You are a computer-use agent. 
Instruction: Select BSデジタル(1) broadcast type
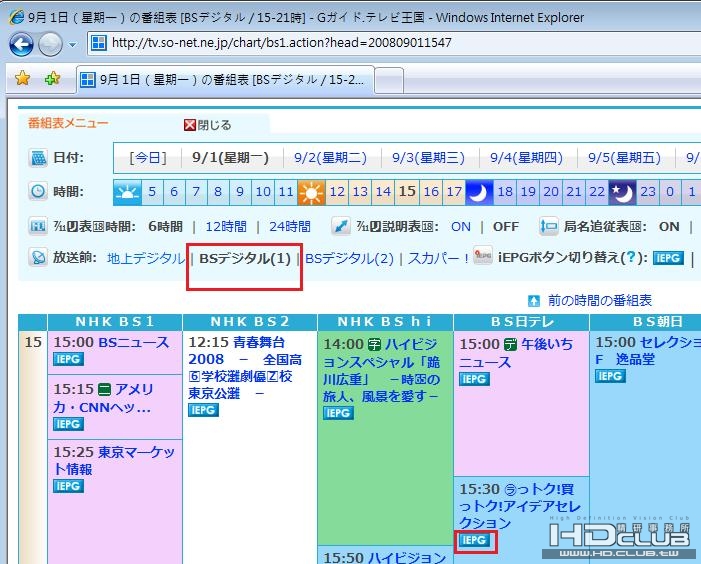click(245, 258)
